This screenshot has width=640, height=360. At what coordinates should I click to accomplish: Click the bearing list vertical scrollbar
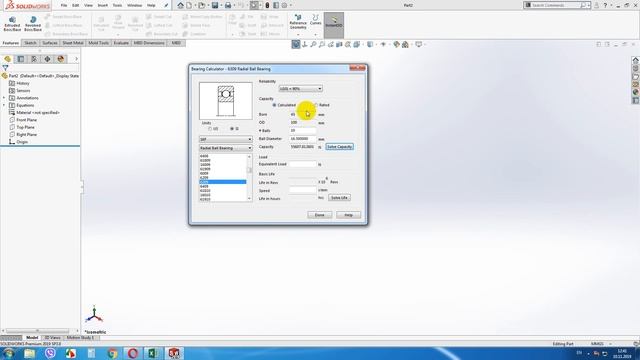(250, 178)
